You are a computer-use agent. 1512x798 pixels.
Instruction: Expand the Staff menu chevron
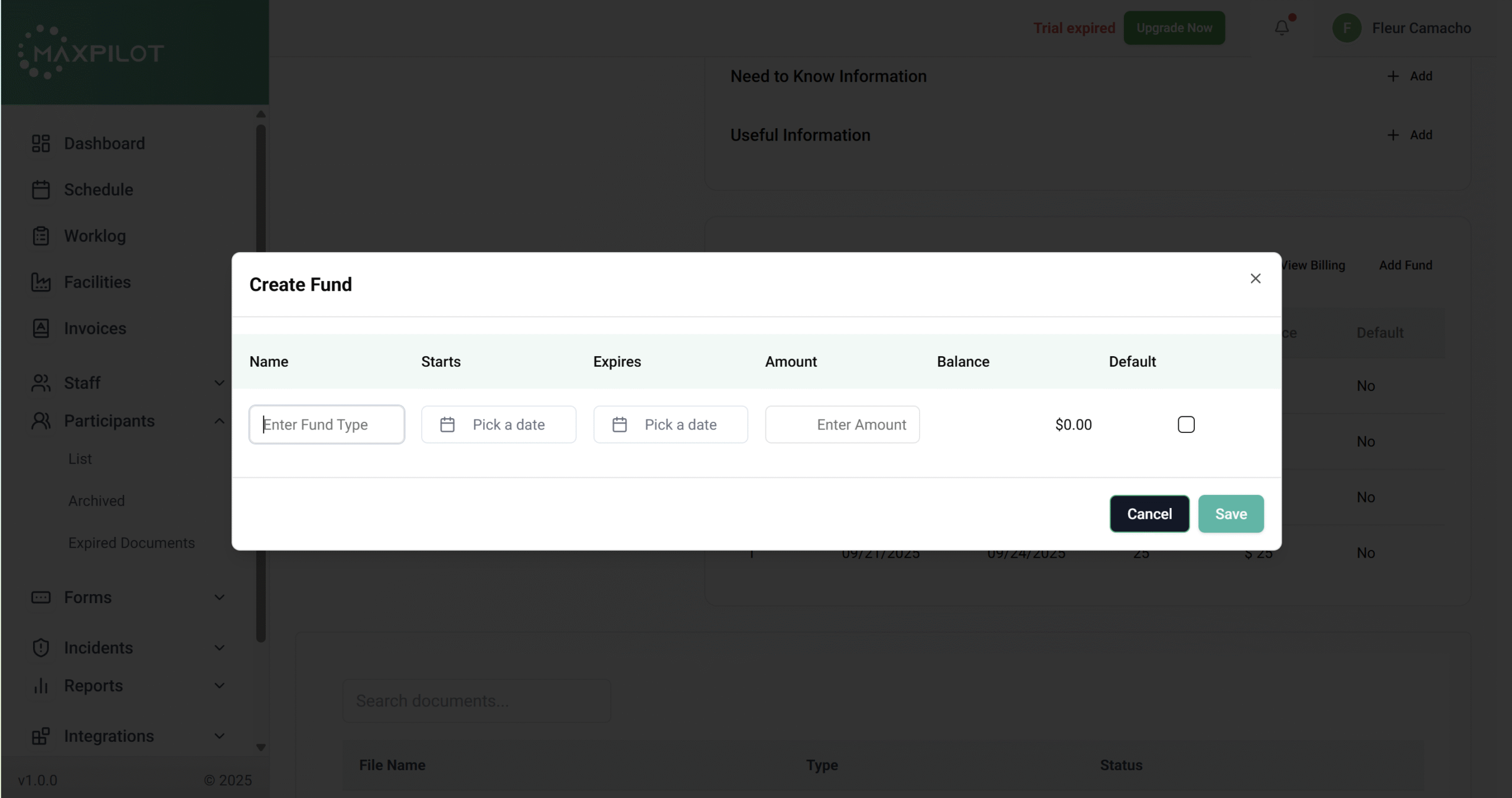click(219, 383)
